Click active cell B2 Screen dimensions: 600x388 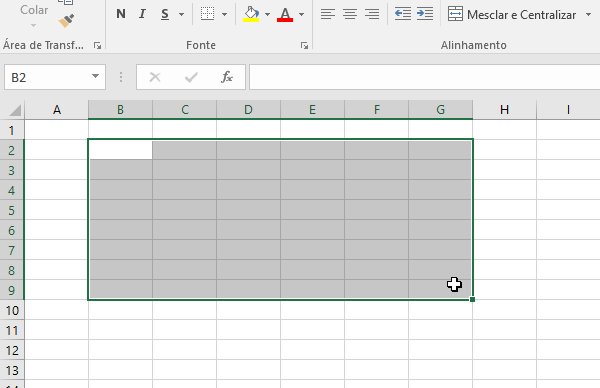(120, 150)
